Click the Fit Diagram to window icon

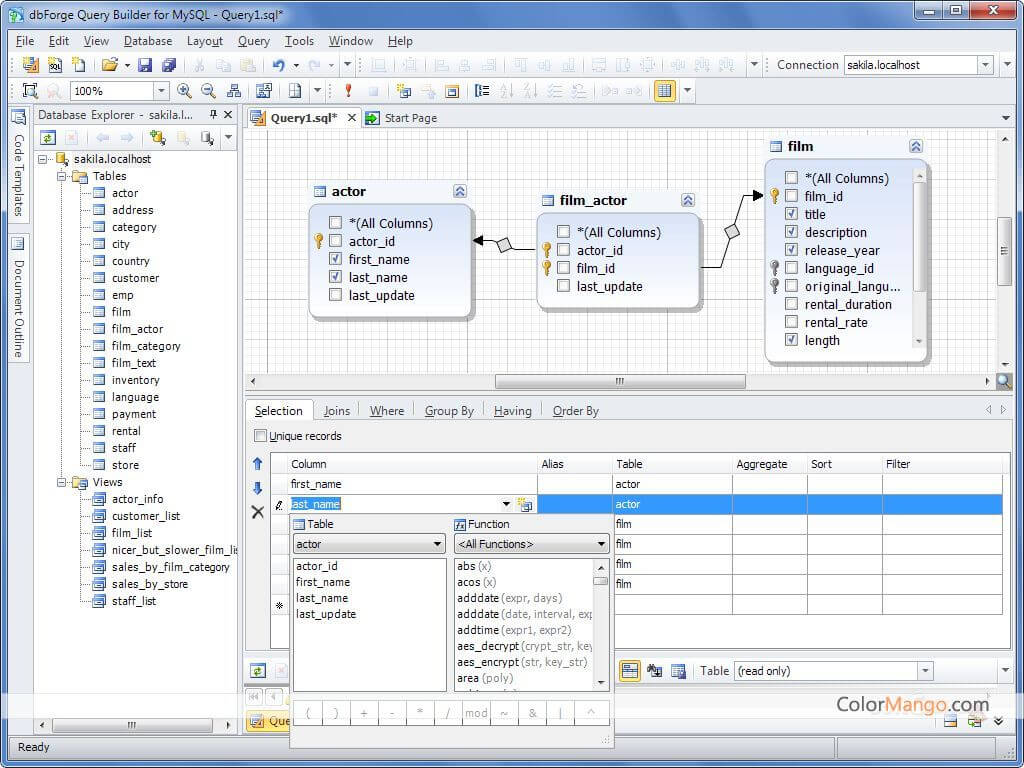30,91
